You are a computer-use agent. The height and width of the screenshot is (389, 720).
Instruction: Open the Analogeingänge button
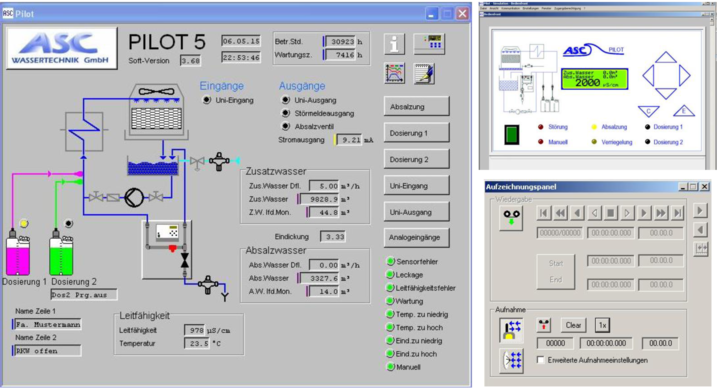click(x=416, y=237)
